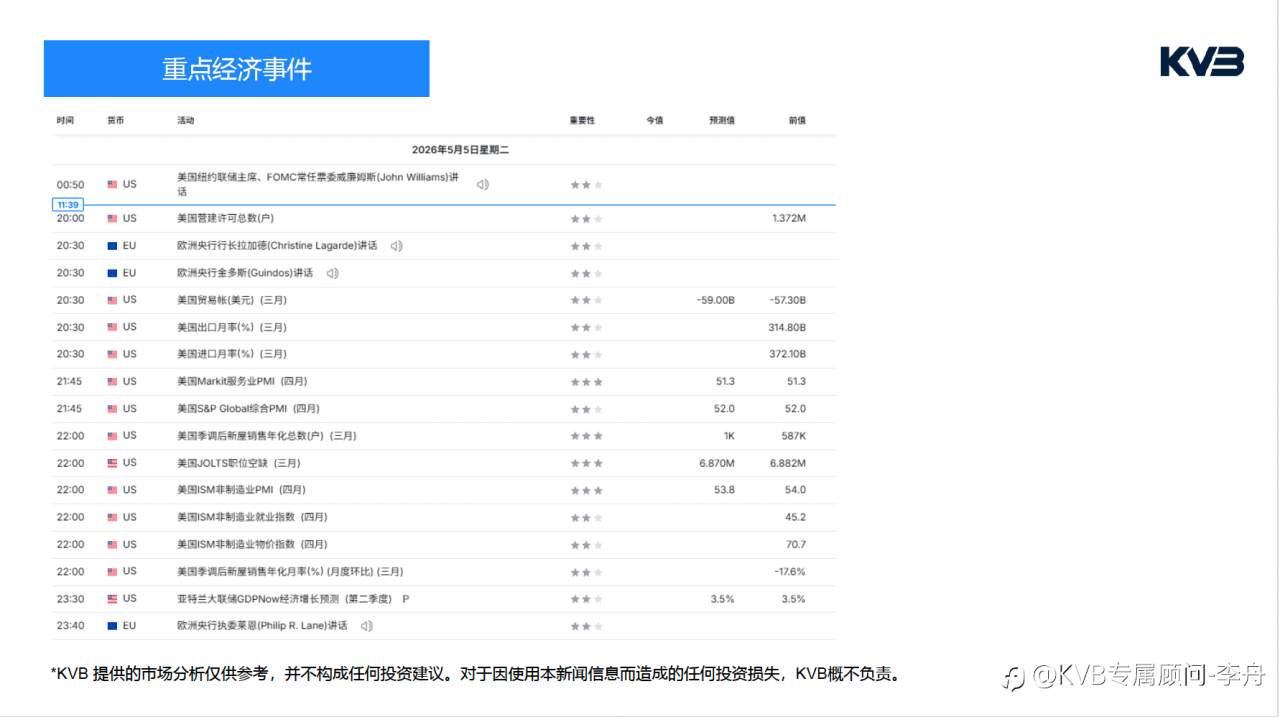Click speaker icon beside Christine Lagarde speech

click(397, 245)
